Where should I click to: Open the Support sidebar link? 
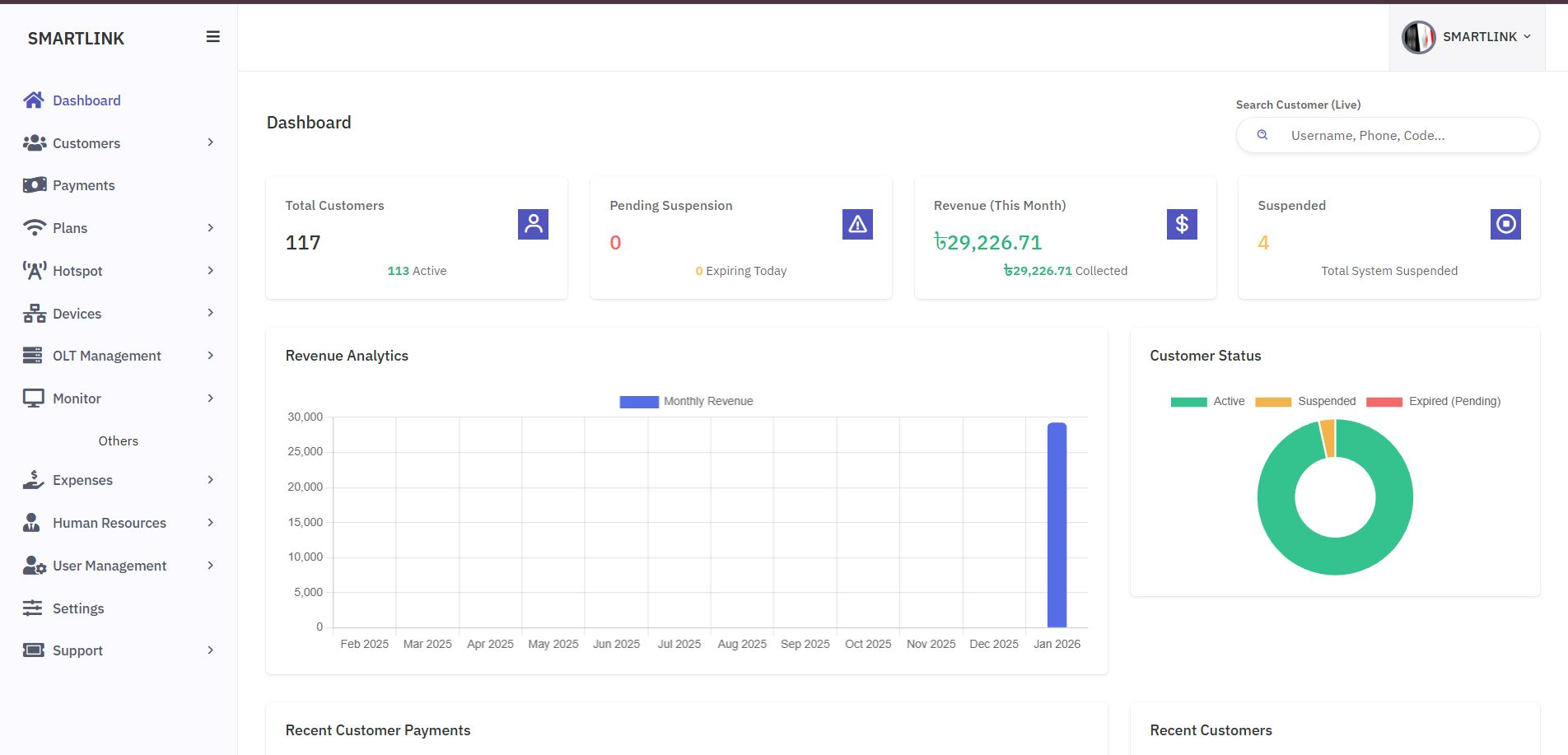point(77,650)
